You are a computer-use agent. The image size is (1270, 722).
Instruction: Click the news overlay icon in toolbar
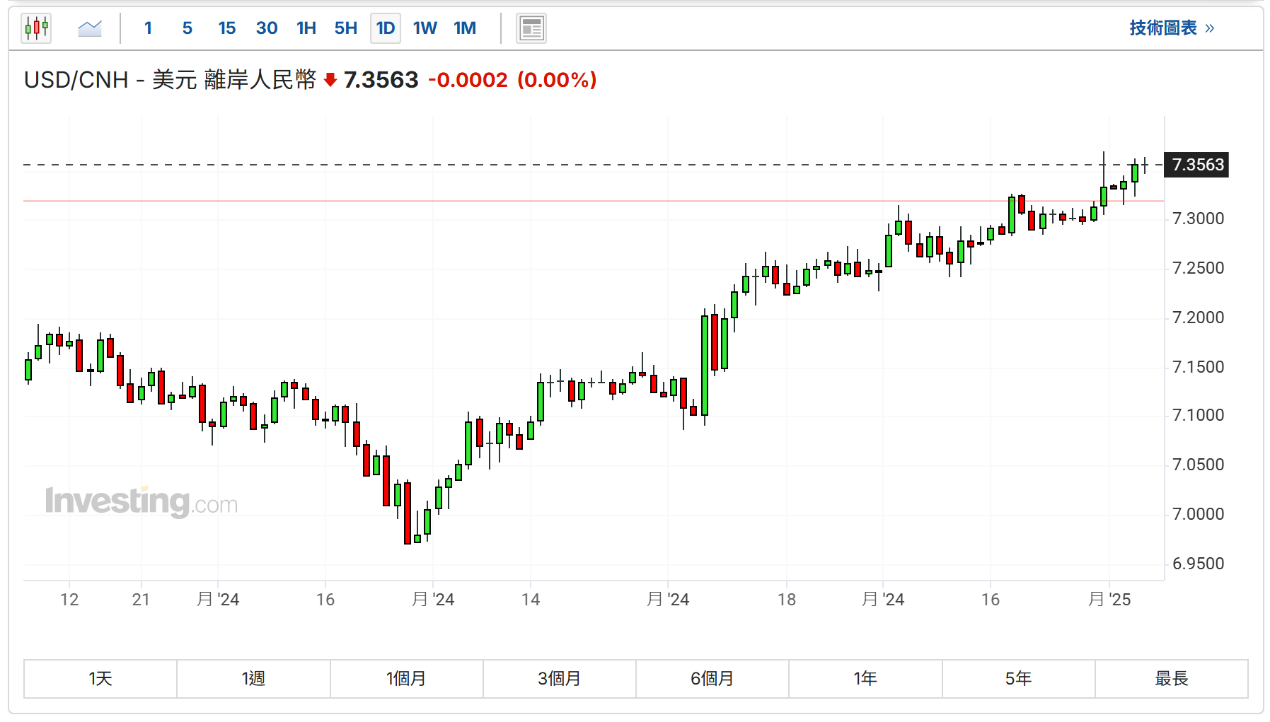click(x=531, y=28)
